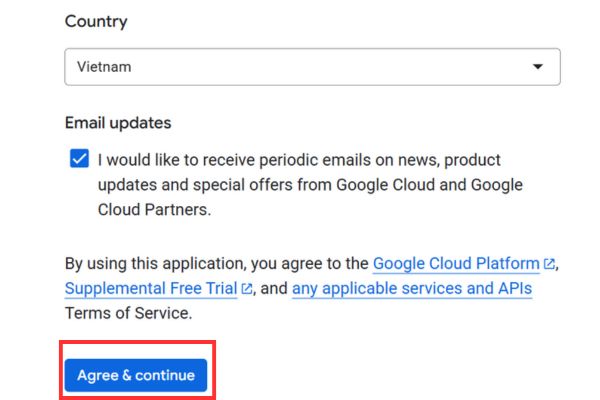The height and width of the screenshot is (400, 600).
Task: Click the word 'and' before the APIs link
Action: [275, 289]
